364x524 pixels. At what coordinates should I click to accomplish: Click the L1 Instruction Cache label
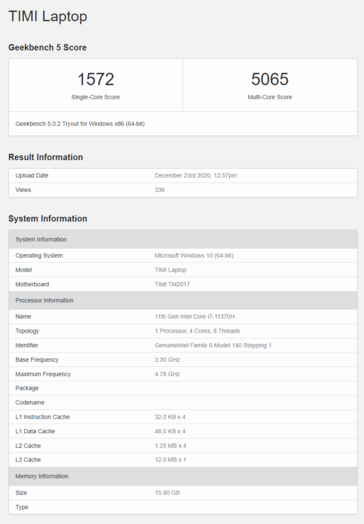[x=42, y=417]
